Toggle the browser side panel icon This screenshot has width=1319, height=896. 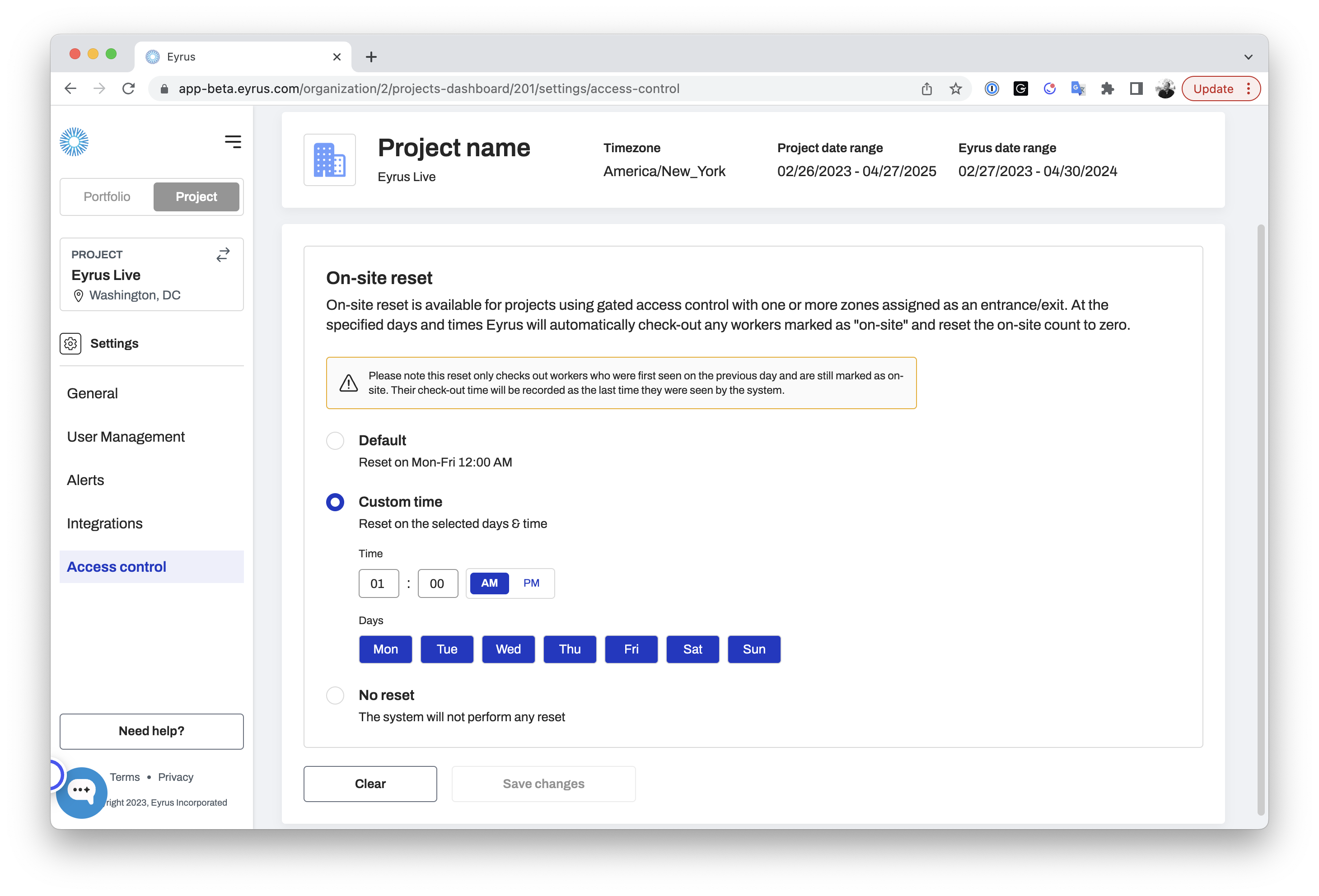pos(1136,89)
